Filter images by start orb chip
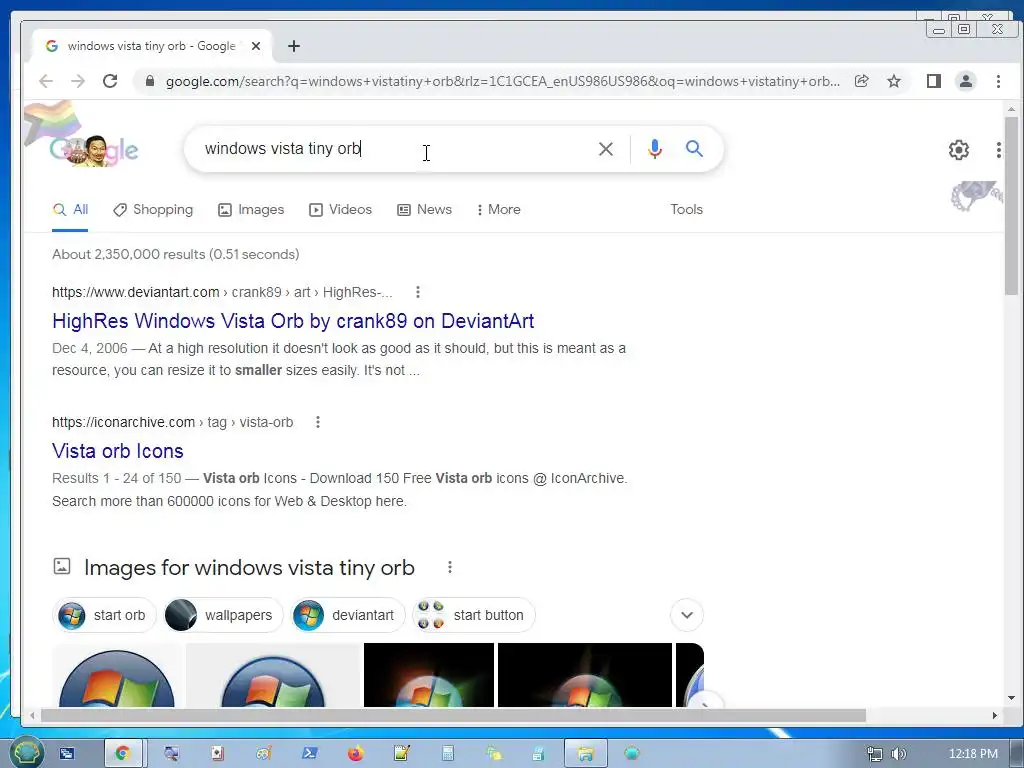This screenshot has width=1024, height=768. [x=104, y=615]
